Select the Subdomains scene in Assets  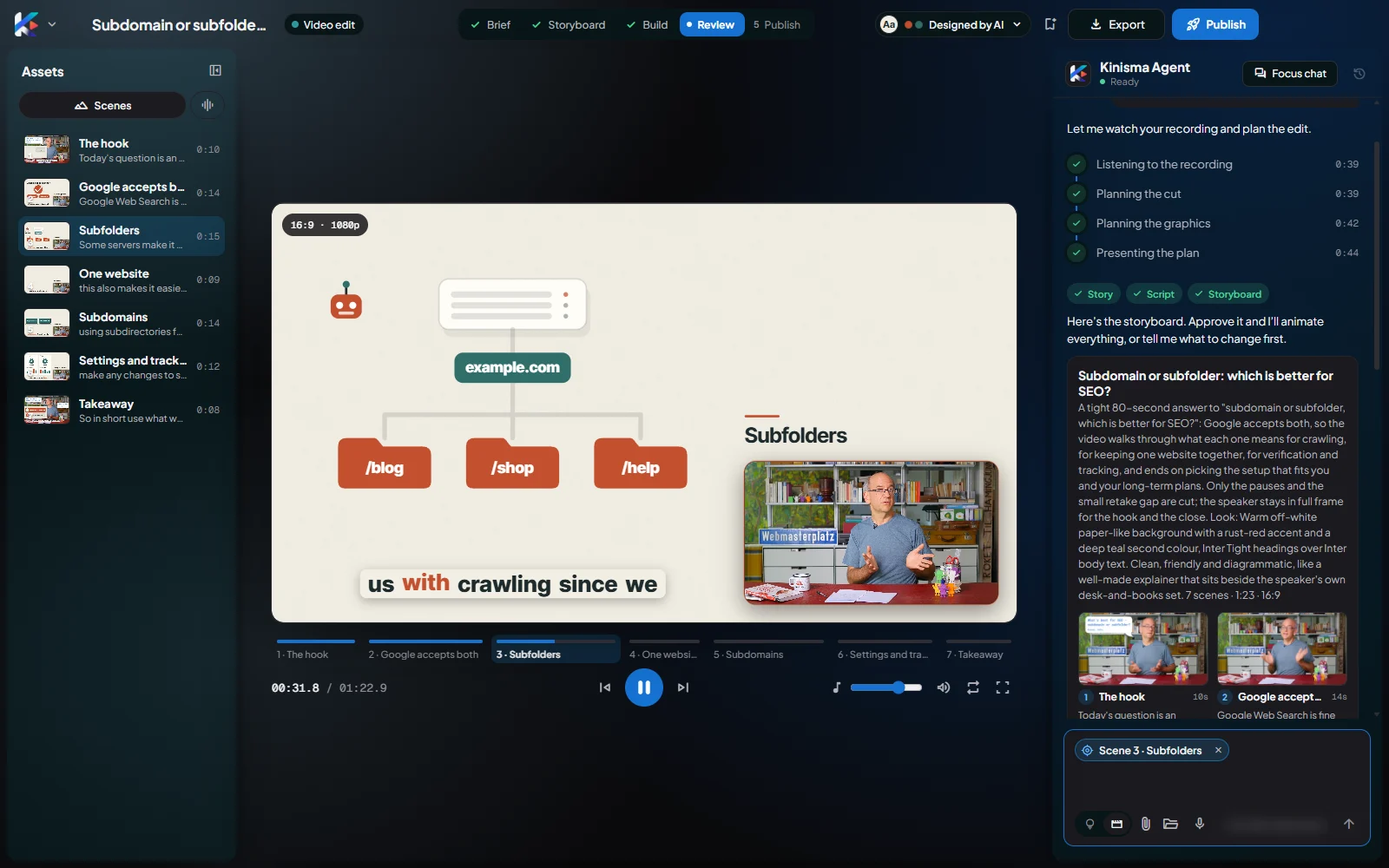(x=122, y=323)
